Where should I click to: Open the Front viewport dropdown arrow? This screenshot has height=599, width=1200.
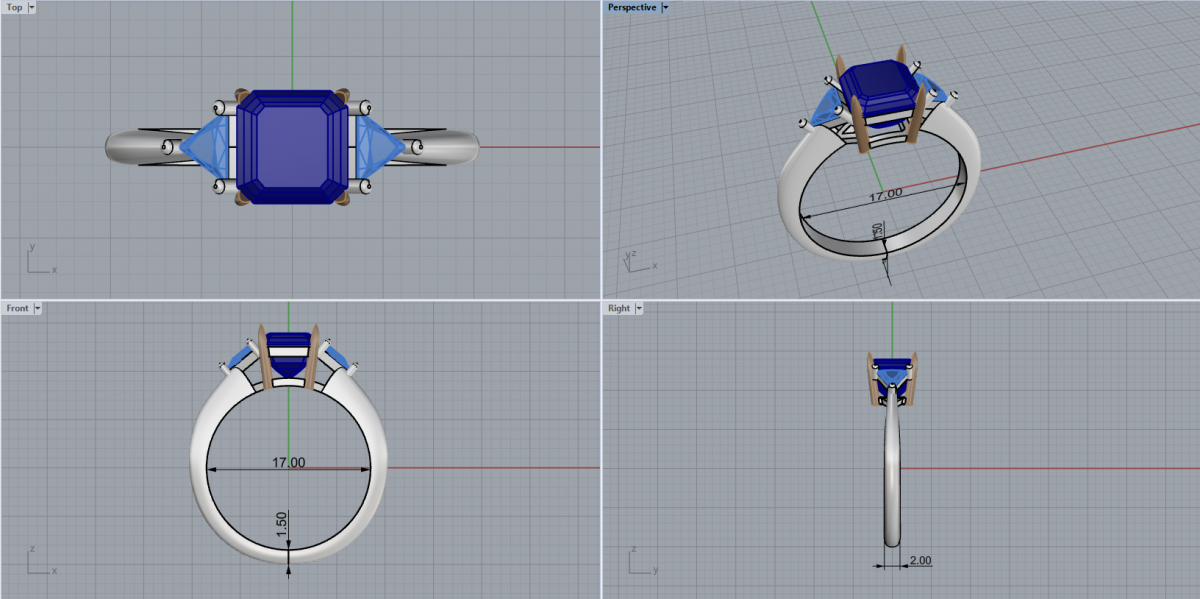(x=38, y=308)
